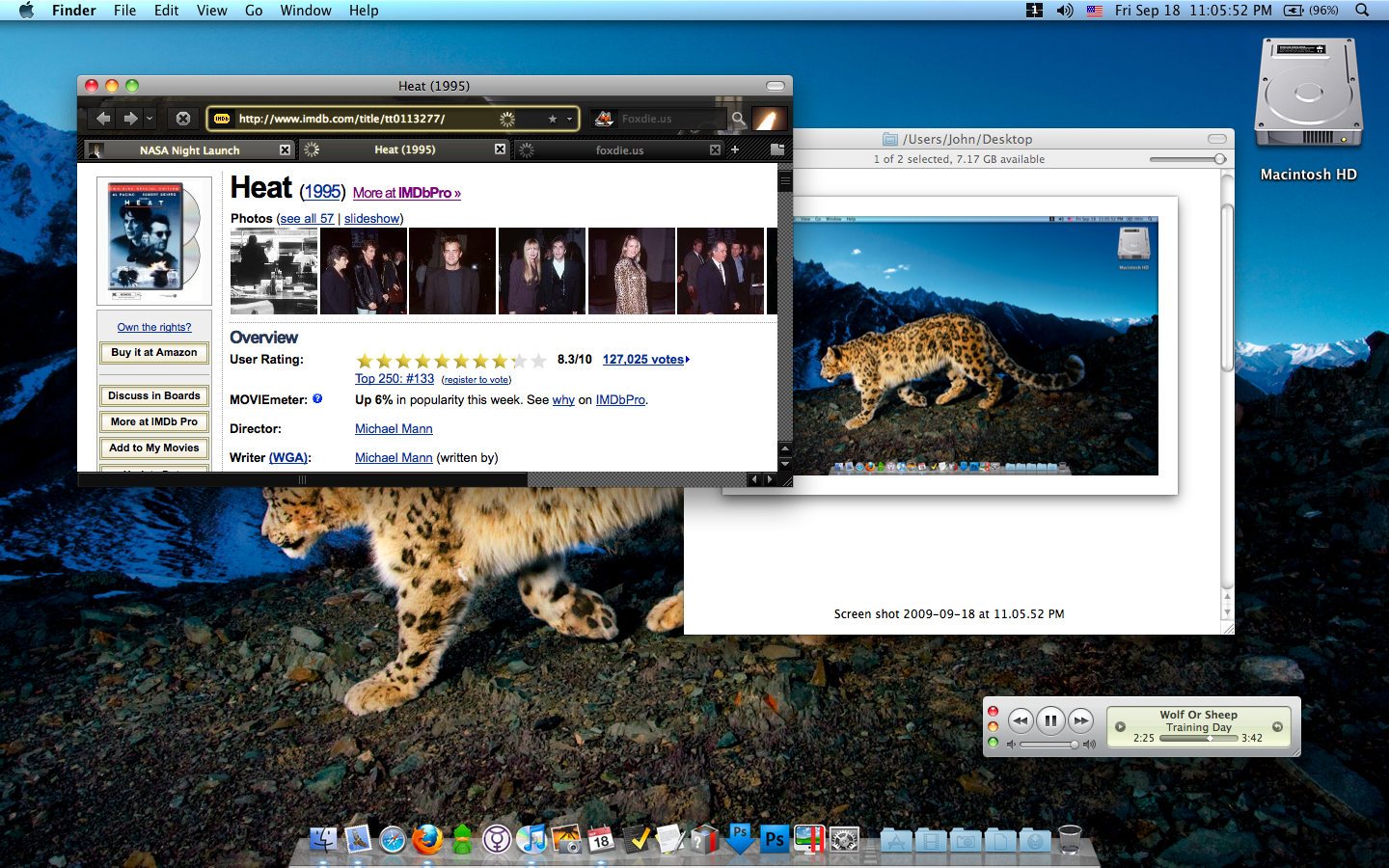The width and height of the screenshot is (1389, 868).
Task: Open photo of woman in leopard dress
Action: coord(632,271)
